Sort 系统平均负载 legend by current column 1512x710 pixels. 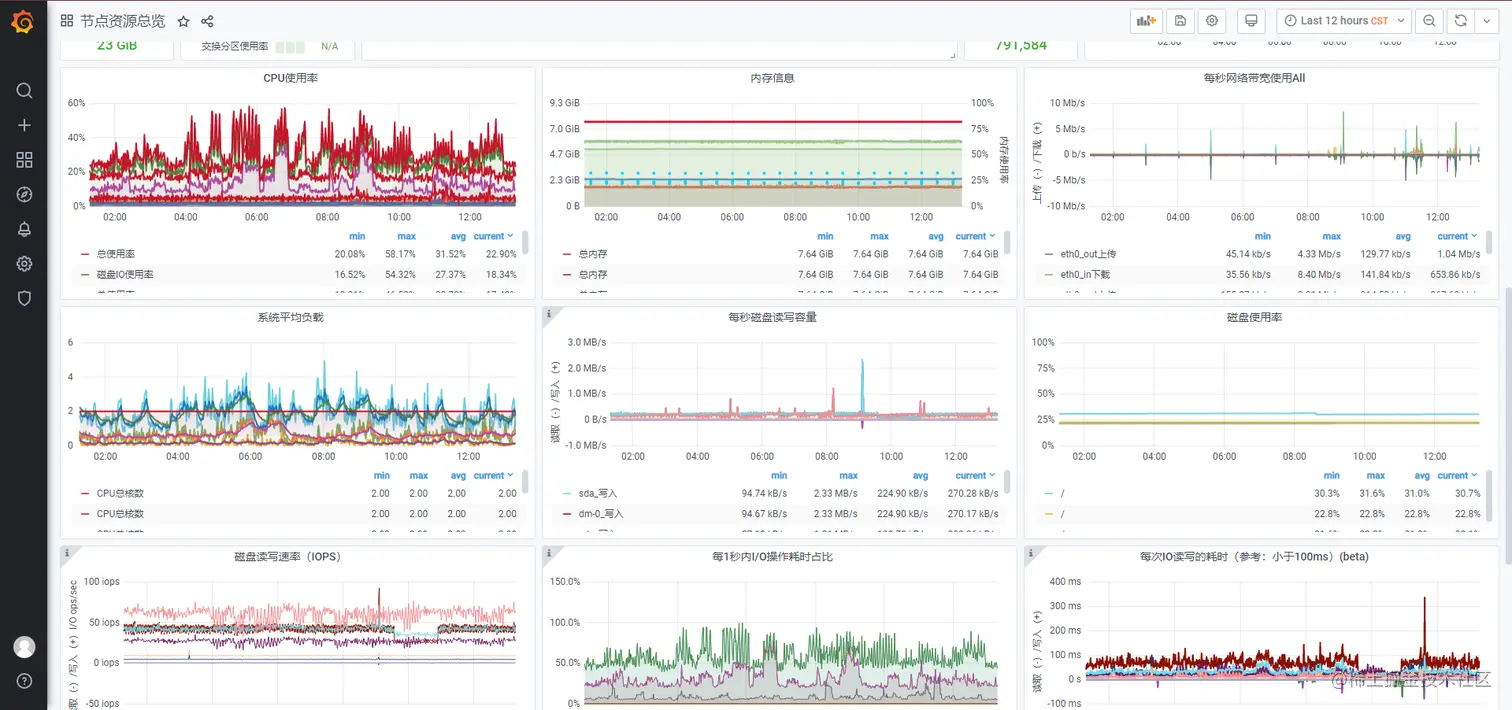pyautogui.click(x=494, y=476)
